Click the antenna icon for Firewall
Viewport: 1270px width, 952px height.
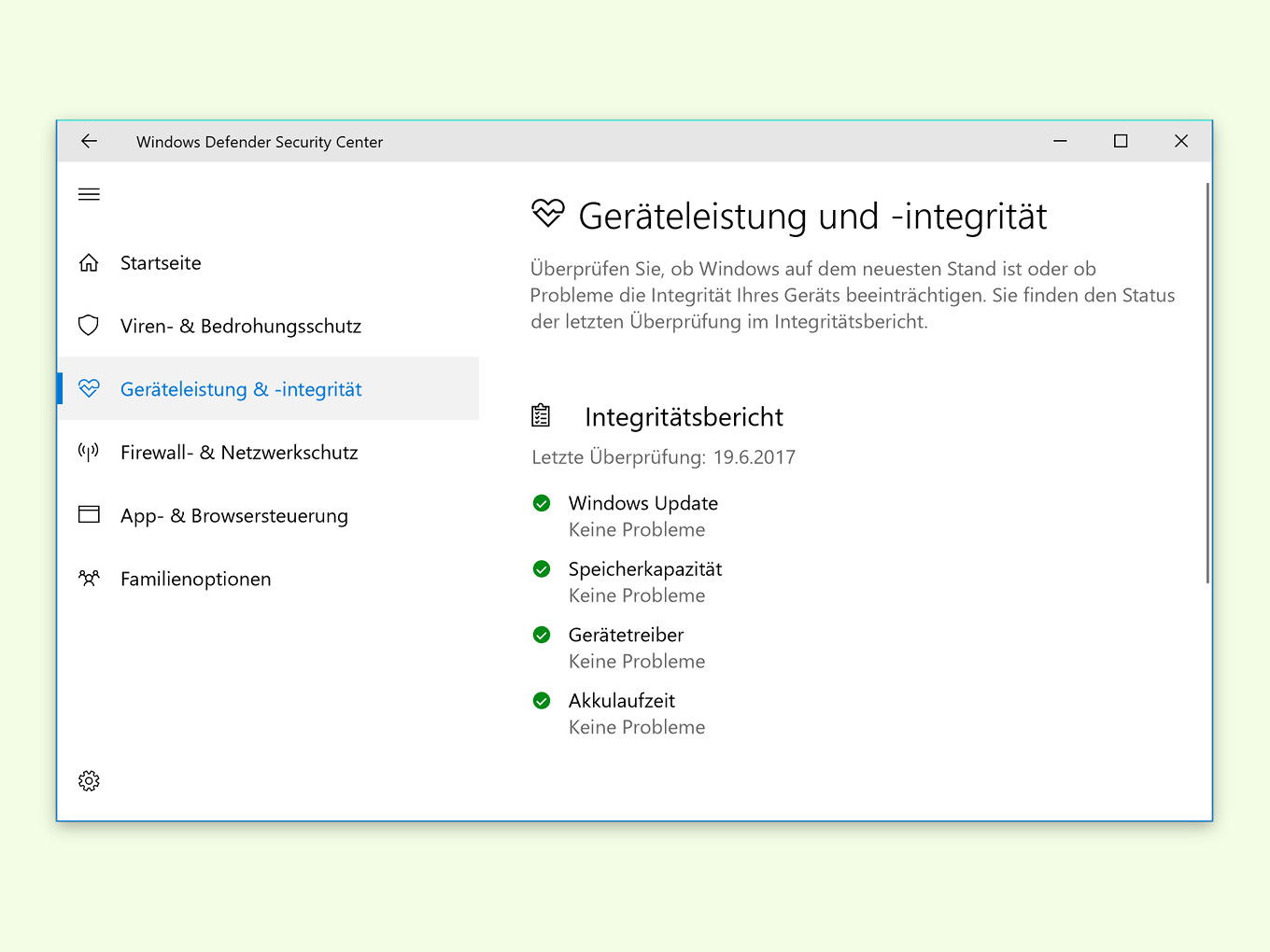pyautogui.click(x=89, y=453)
